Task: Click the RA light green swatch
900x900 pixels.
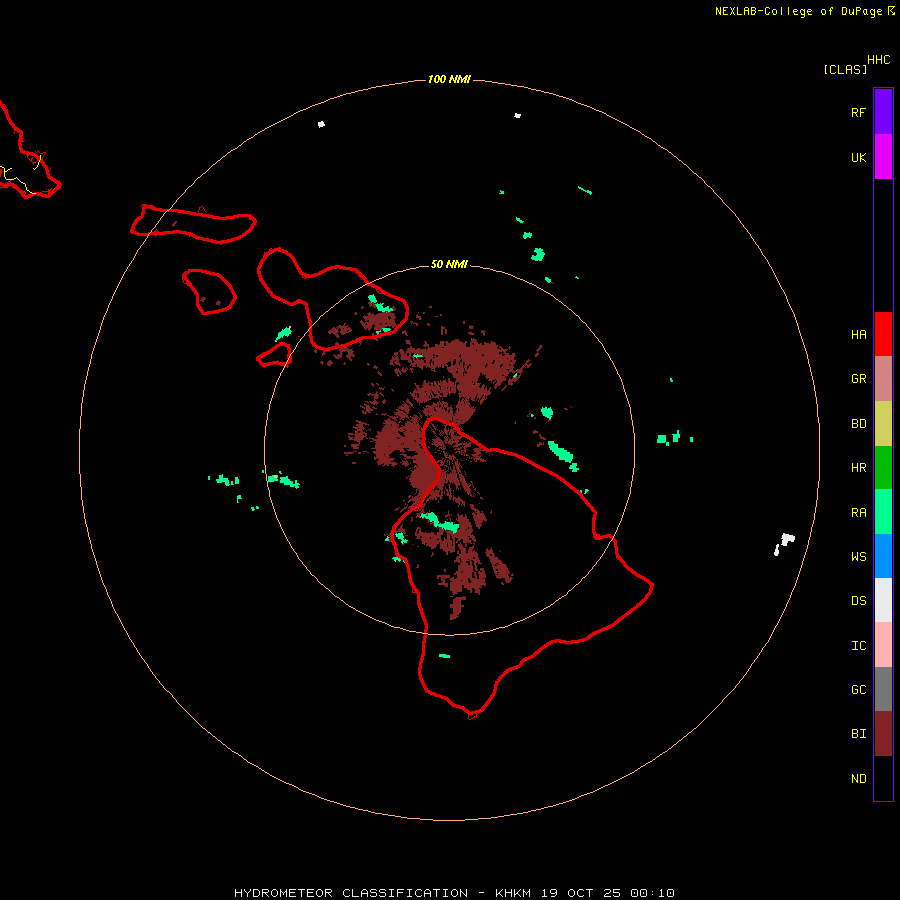Action: [883, 512]
